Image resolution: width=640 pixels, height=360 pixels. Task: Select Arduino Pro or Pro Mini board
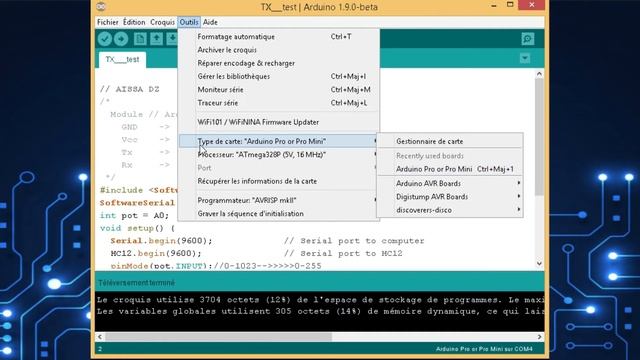click(x=450, y=169)
